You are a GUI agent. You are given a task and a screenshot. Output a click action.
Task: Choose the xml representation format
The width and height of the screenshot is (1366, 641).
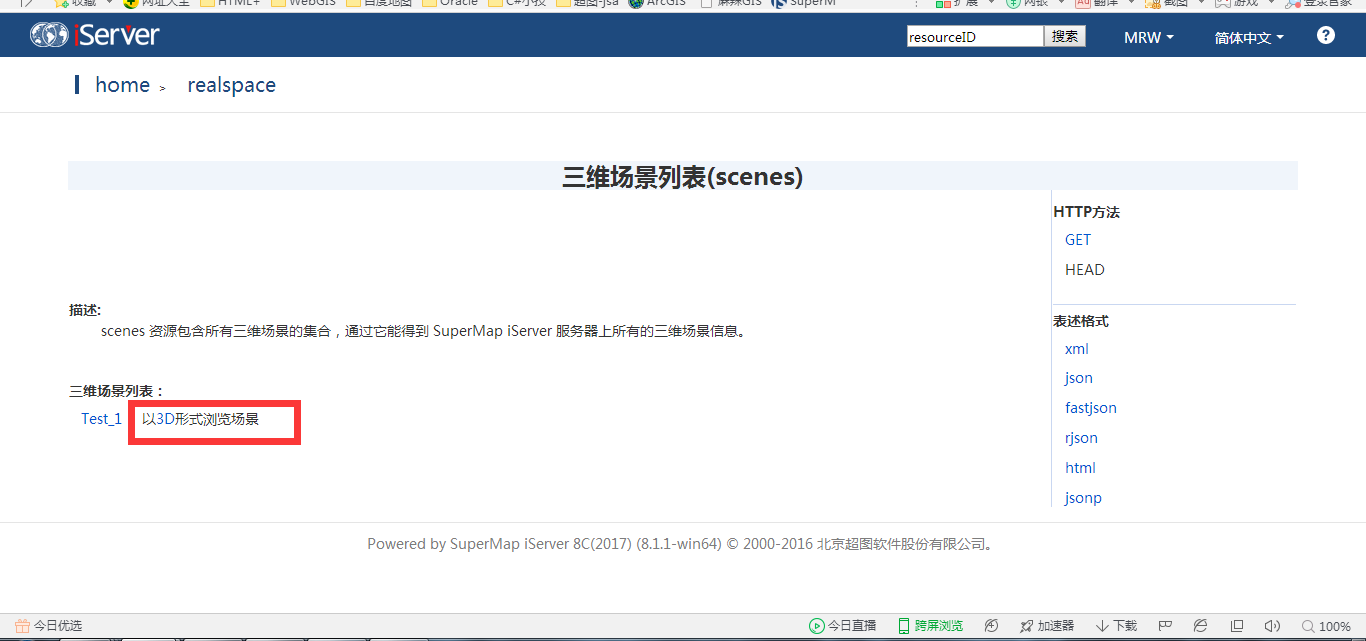[1076, 349]
